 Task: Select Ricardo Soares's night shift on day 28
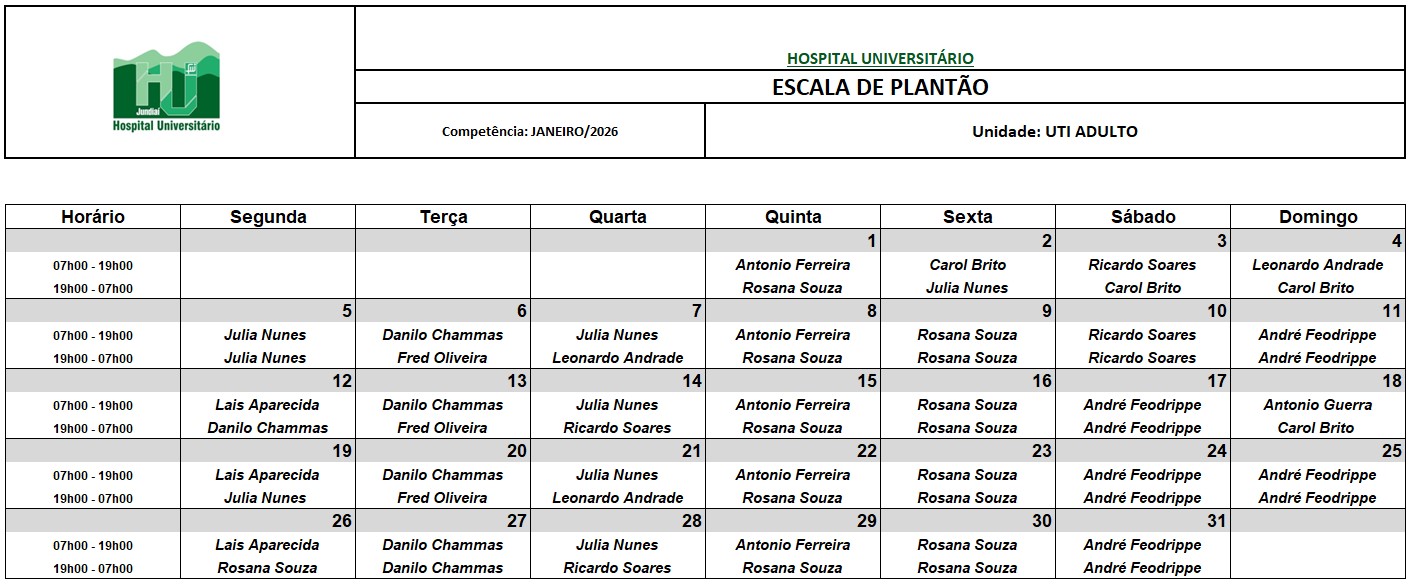click(x=617, y=568)
